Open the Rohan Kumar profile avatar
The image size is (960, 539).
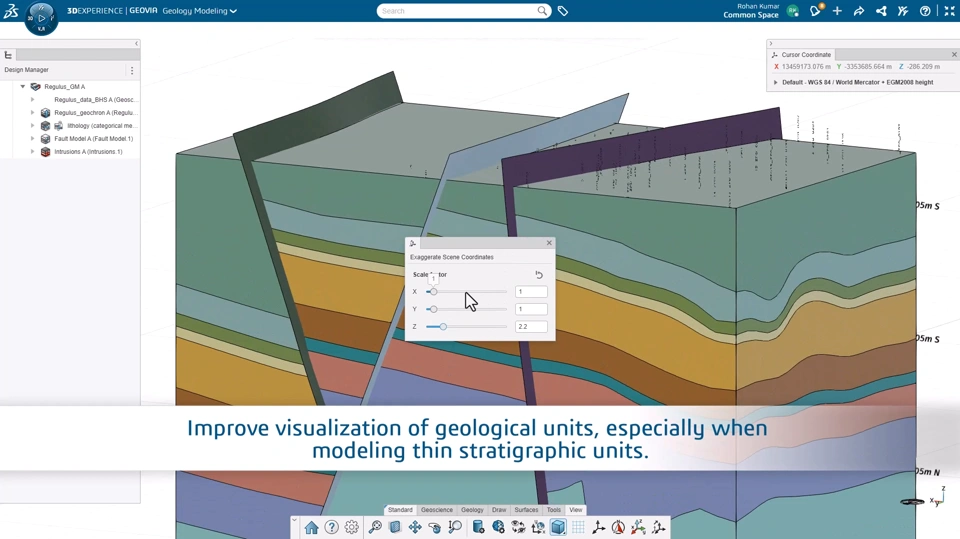(x=793, y=11)
